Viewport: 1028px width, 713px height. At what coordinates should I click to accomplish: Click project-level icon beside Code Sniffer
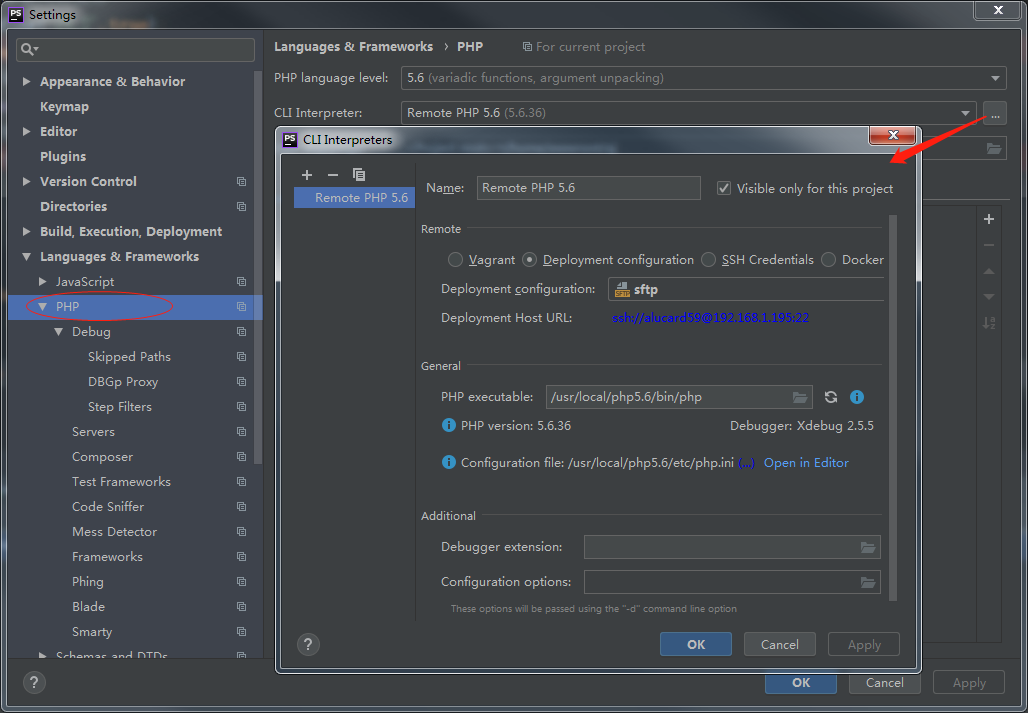(x=241, y=507)
